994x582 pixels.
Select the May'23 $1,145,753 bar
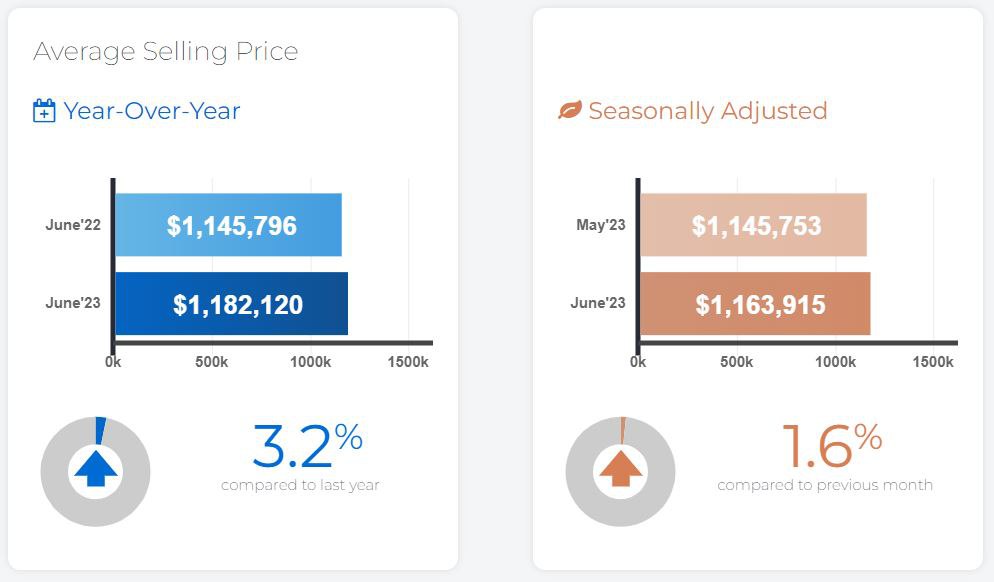tap(754, 225)
